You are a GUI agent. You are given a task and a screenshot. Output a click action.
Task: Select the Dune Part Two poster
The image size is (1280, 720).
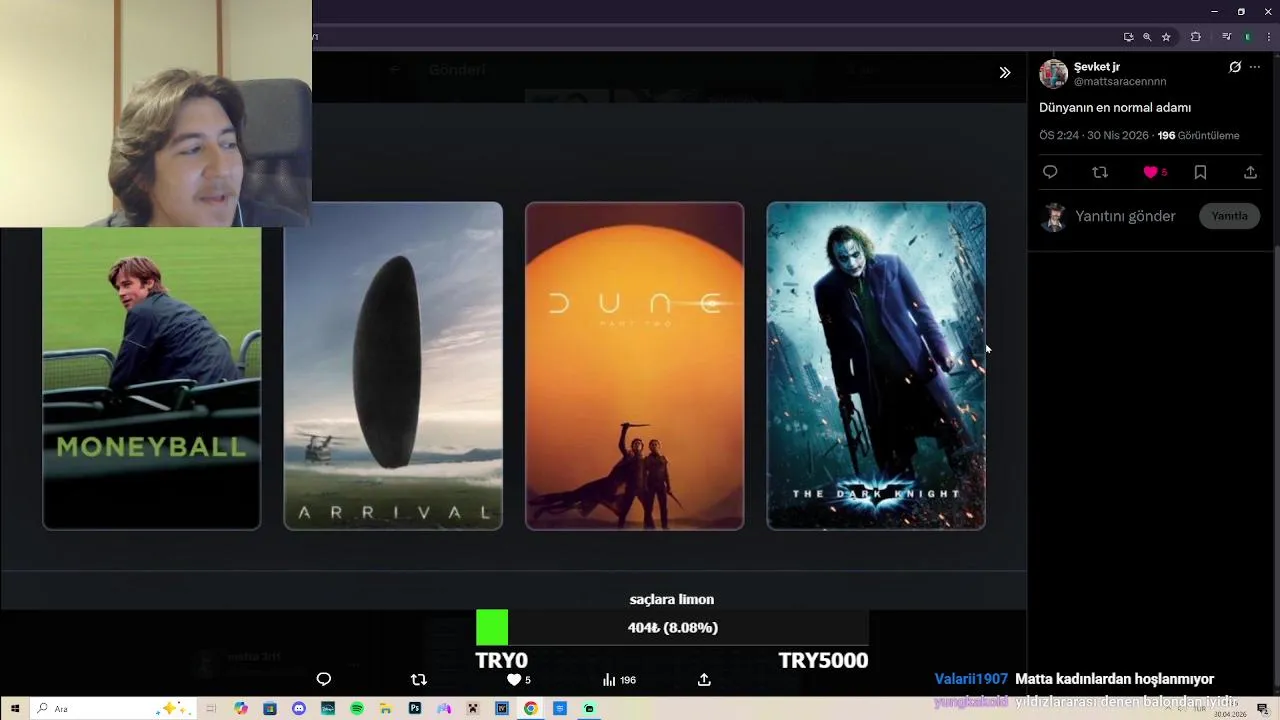[x=635, y=366]
